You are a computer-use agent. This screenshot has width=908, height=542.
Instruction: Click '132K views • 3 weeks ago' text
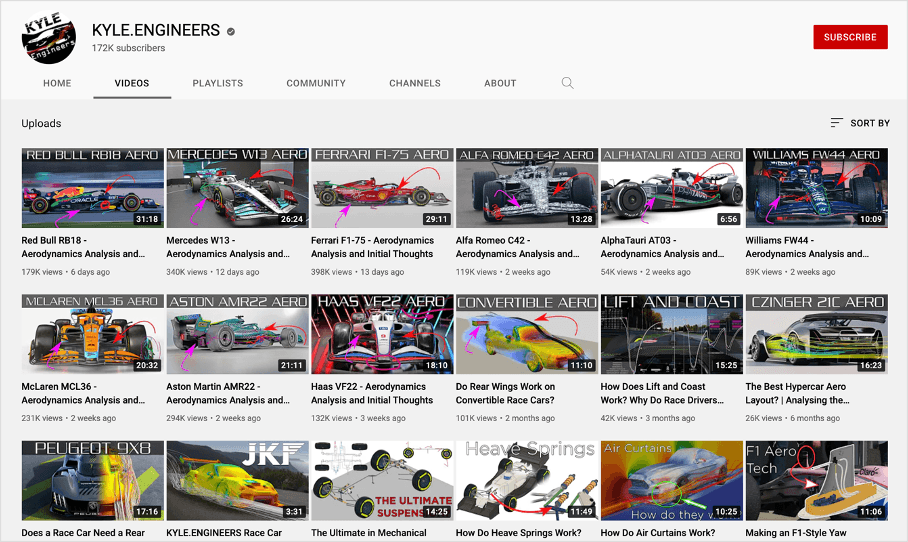click(x=357, y=418)
